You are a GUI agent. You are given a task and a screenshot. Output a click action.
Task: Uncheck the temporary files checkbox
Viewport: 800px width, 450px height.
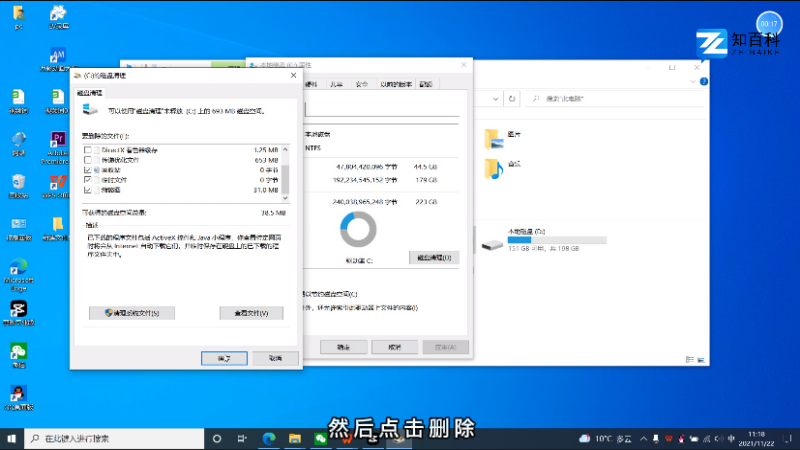coord(88,180)
